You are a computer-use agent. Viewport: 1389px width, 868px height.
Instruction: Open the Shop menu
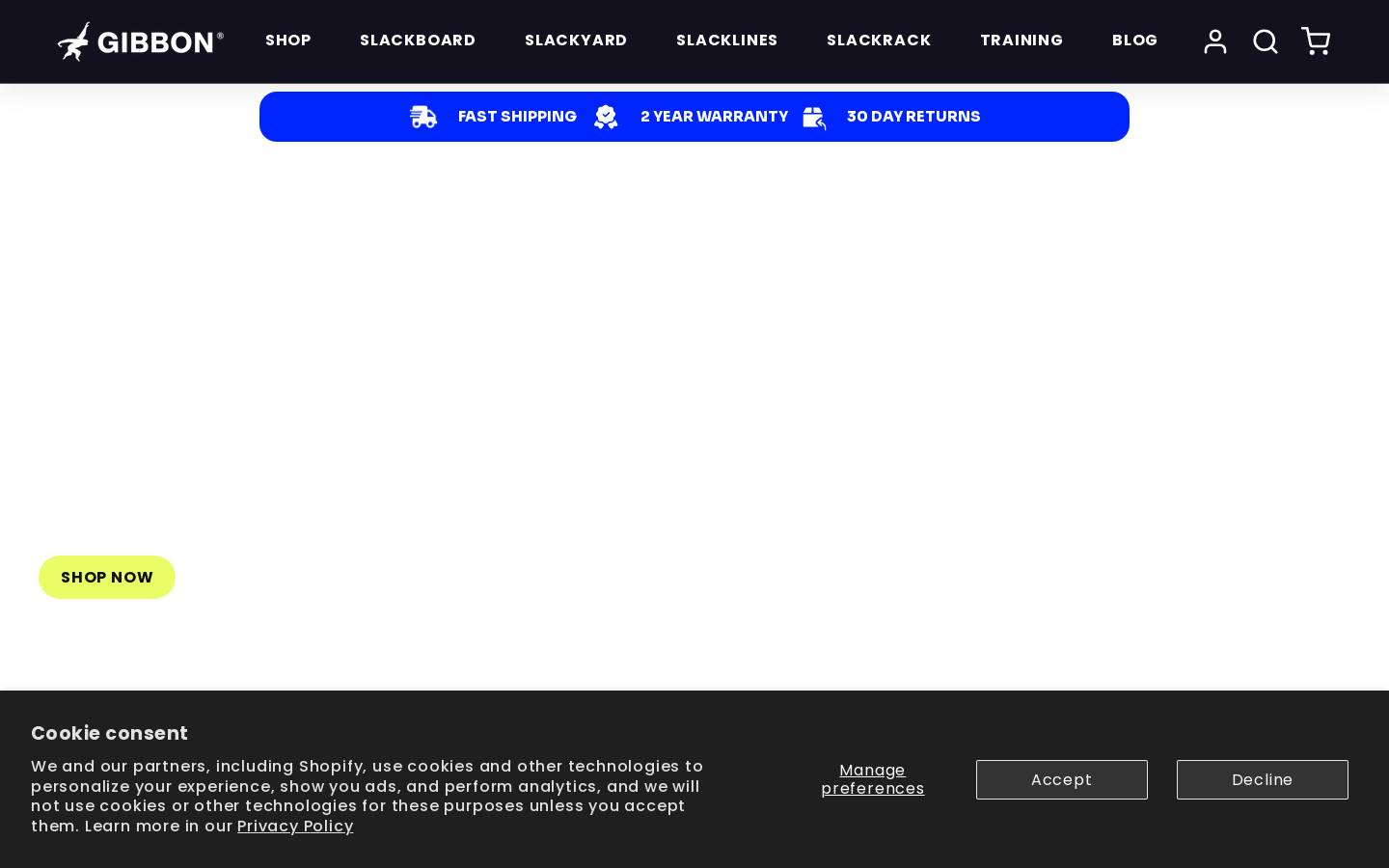[288, 41]
